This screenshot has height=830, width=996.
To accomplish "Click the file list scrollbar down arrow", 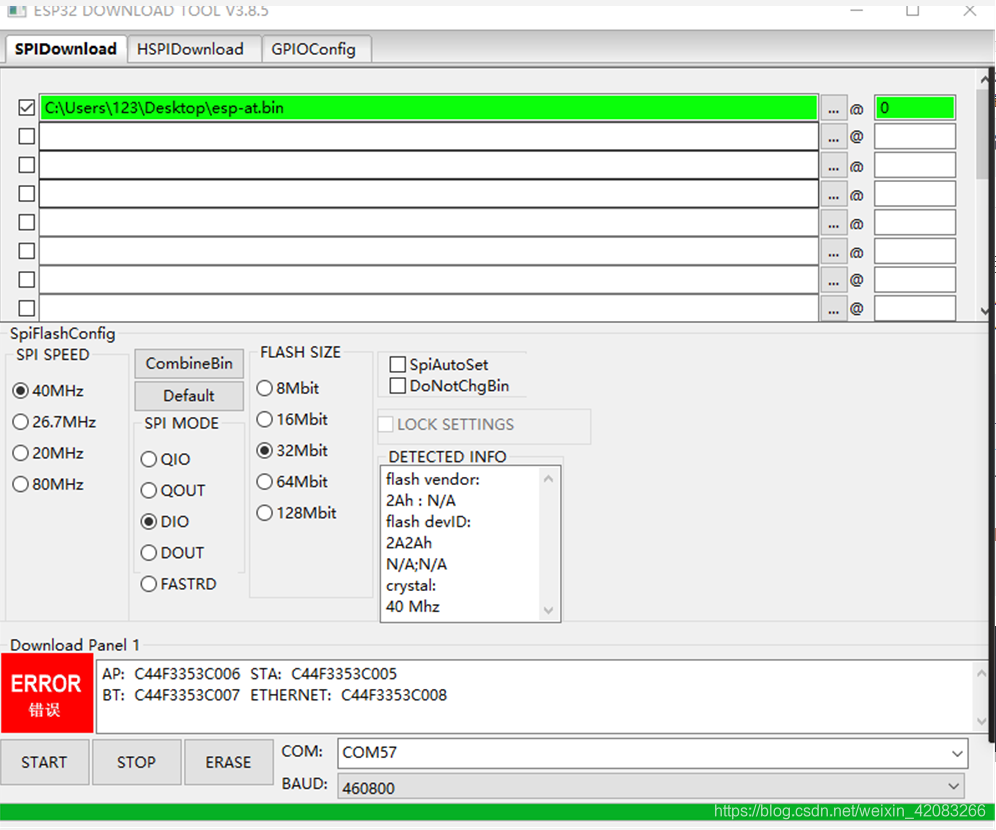I will tap(985, 311).
